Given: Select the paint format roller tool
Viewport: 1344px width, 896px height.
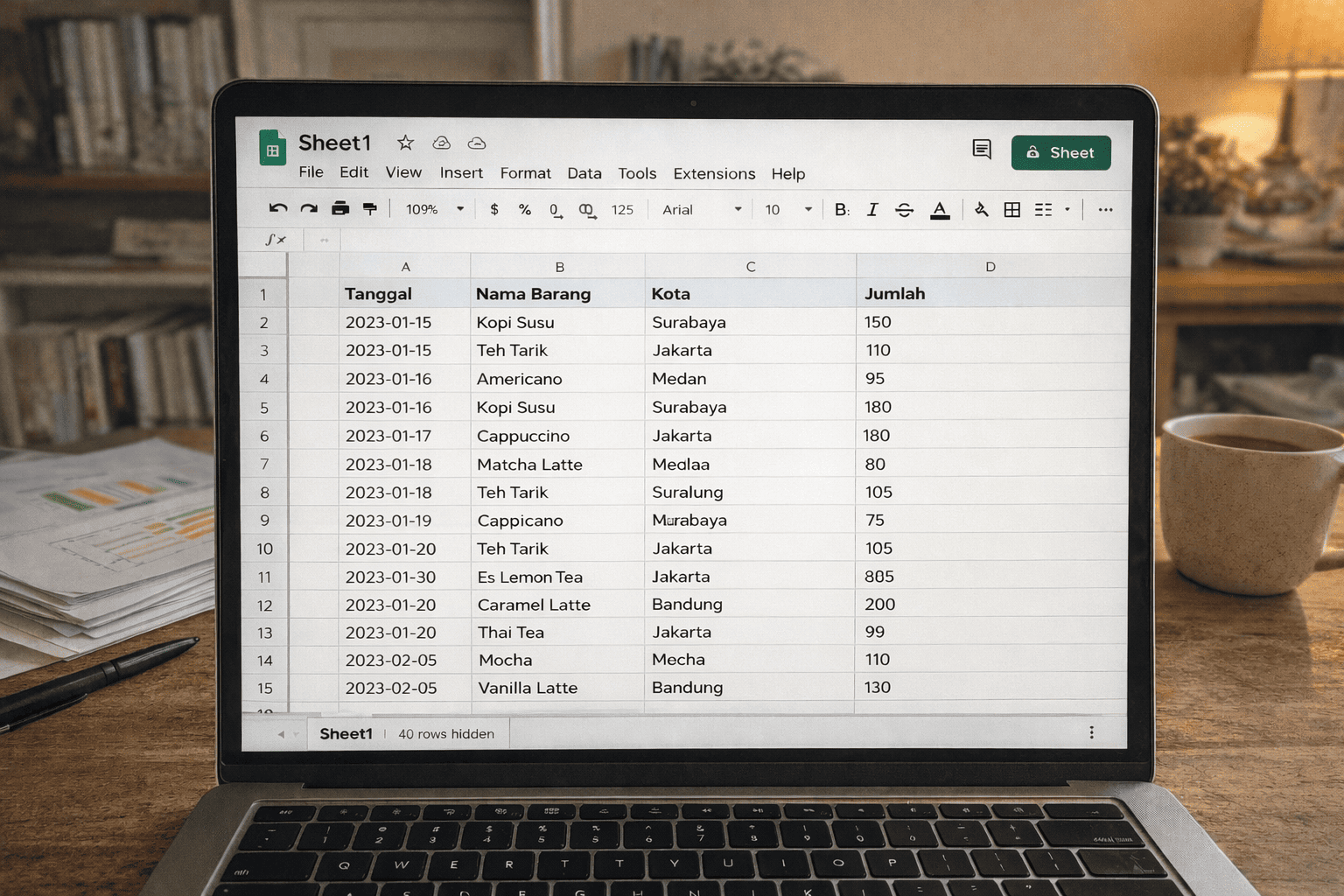Looking at the screenshot, I should (x=370, y=209).
